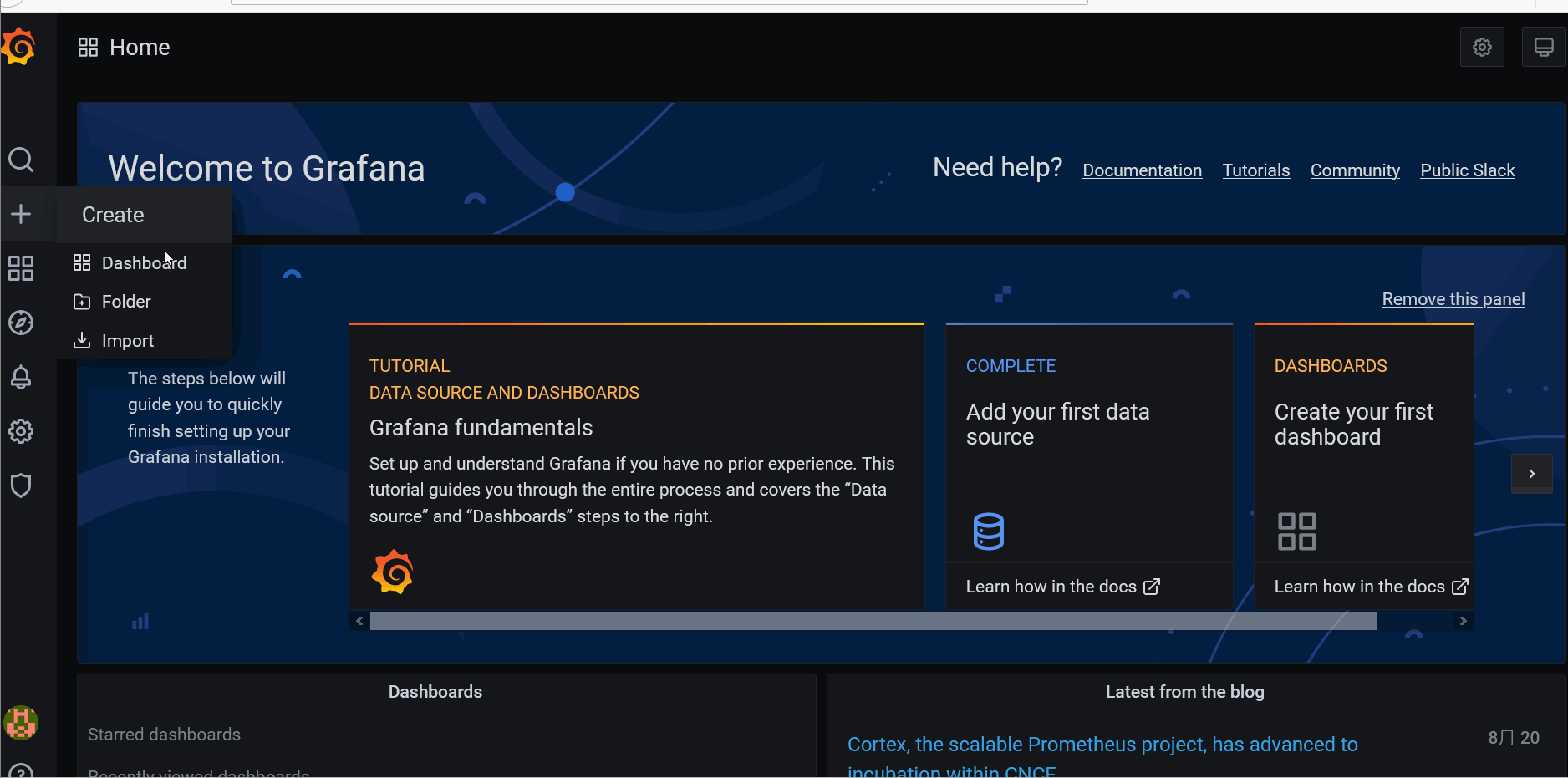Enable TV kiosk mode icon
The image size is (1568, 778).
[x=1544, y=47]
